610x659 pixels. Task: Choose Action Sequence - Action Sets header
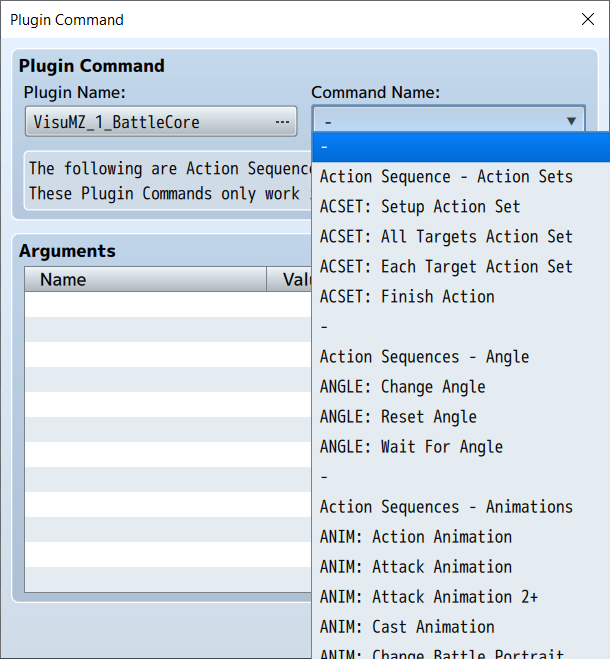446,177
